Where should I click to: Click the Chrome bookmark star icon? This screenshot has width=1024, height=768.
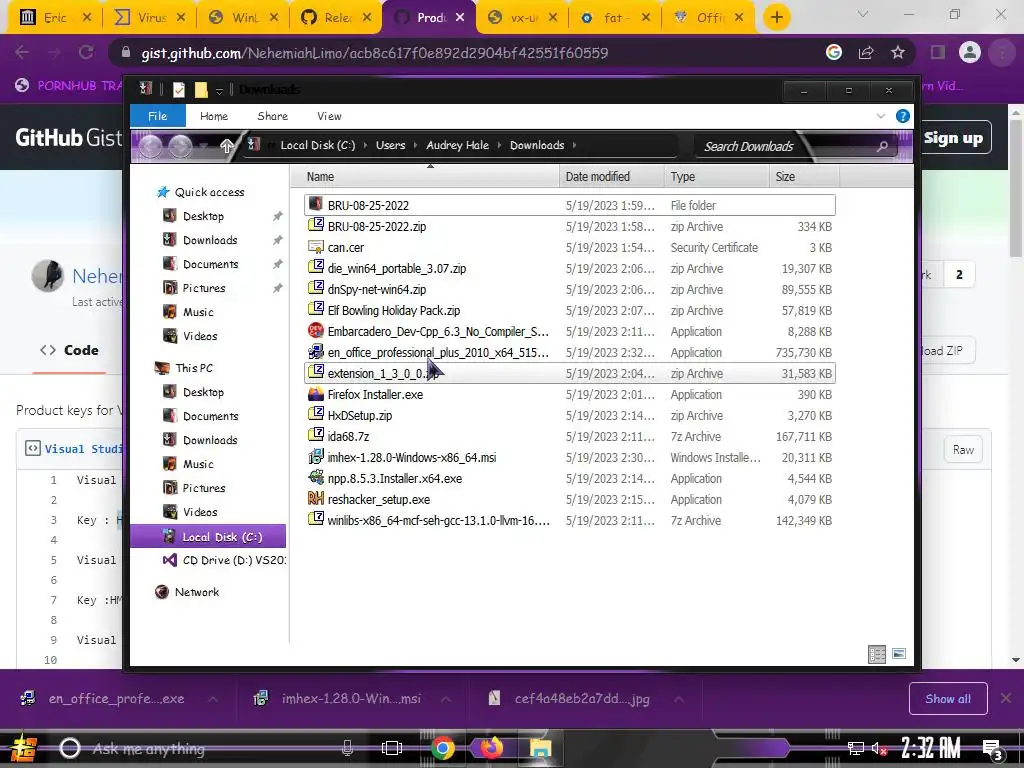pos(898,53)
